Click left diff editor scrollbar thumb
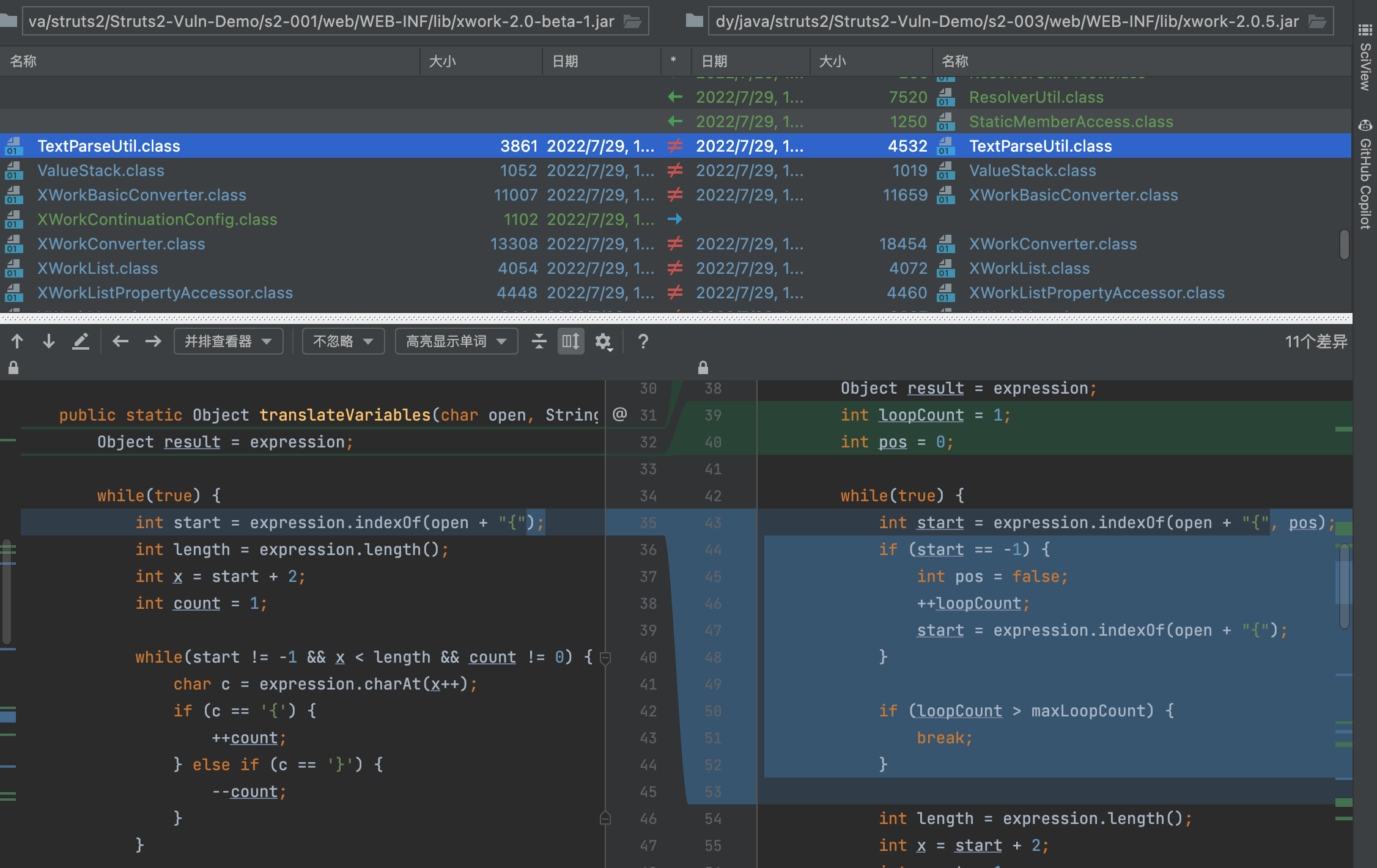1377x868 pixels. click(6, 590)
